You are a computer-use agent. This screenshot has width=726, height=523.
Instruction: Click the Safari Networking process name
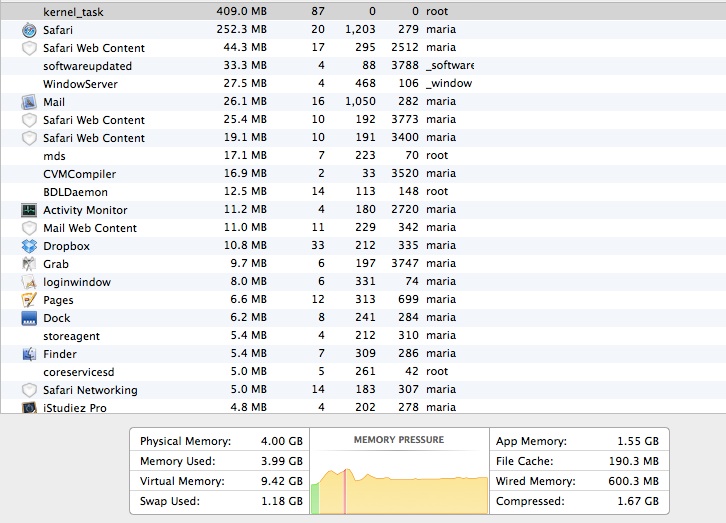click(90, 390)
